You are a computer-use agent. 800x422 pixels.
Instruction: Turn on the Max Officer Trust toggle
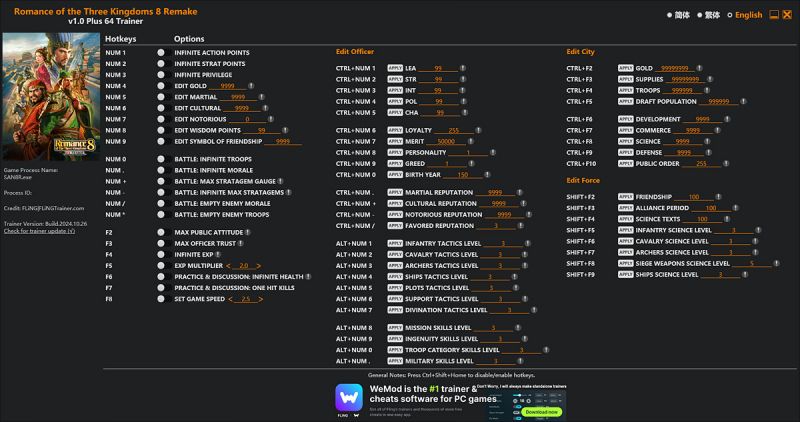coord(161,243)
